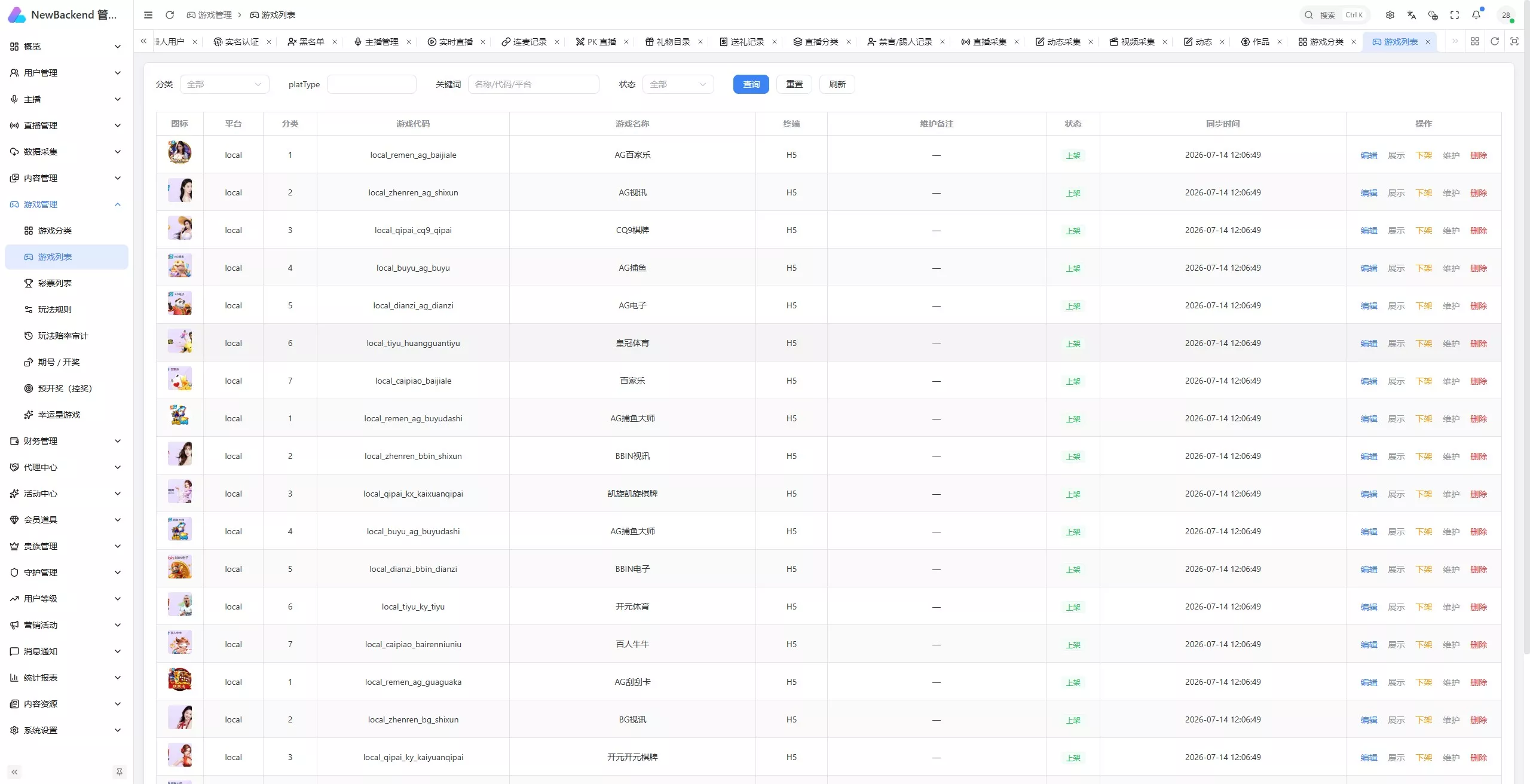Open the settings gear icon in header
Viewport: 1530px width, 784px height.
1390,15
